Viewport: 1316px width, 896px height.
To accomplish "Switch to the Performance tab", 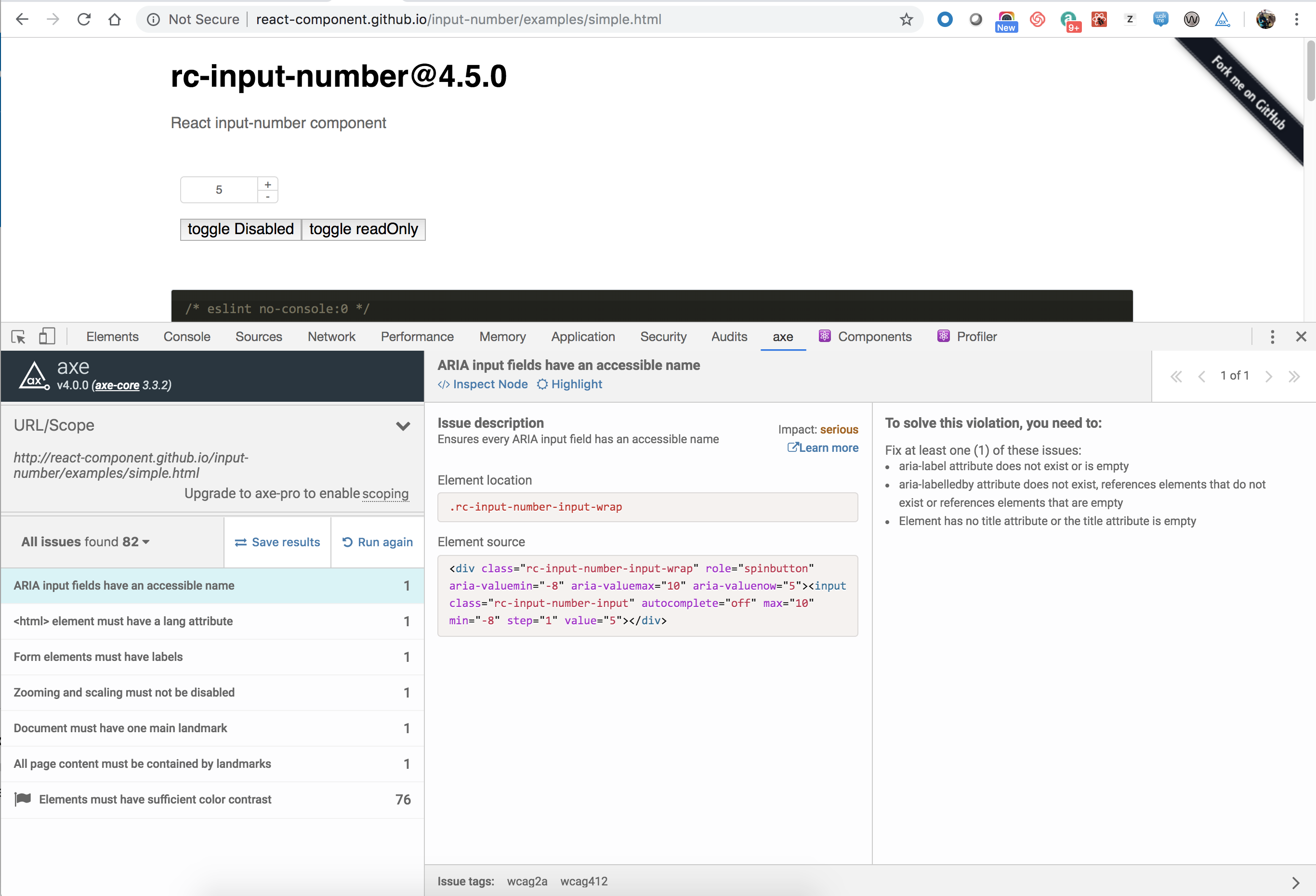I will click(x=417, y=337).
